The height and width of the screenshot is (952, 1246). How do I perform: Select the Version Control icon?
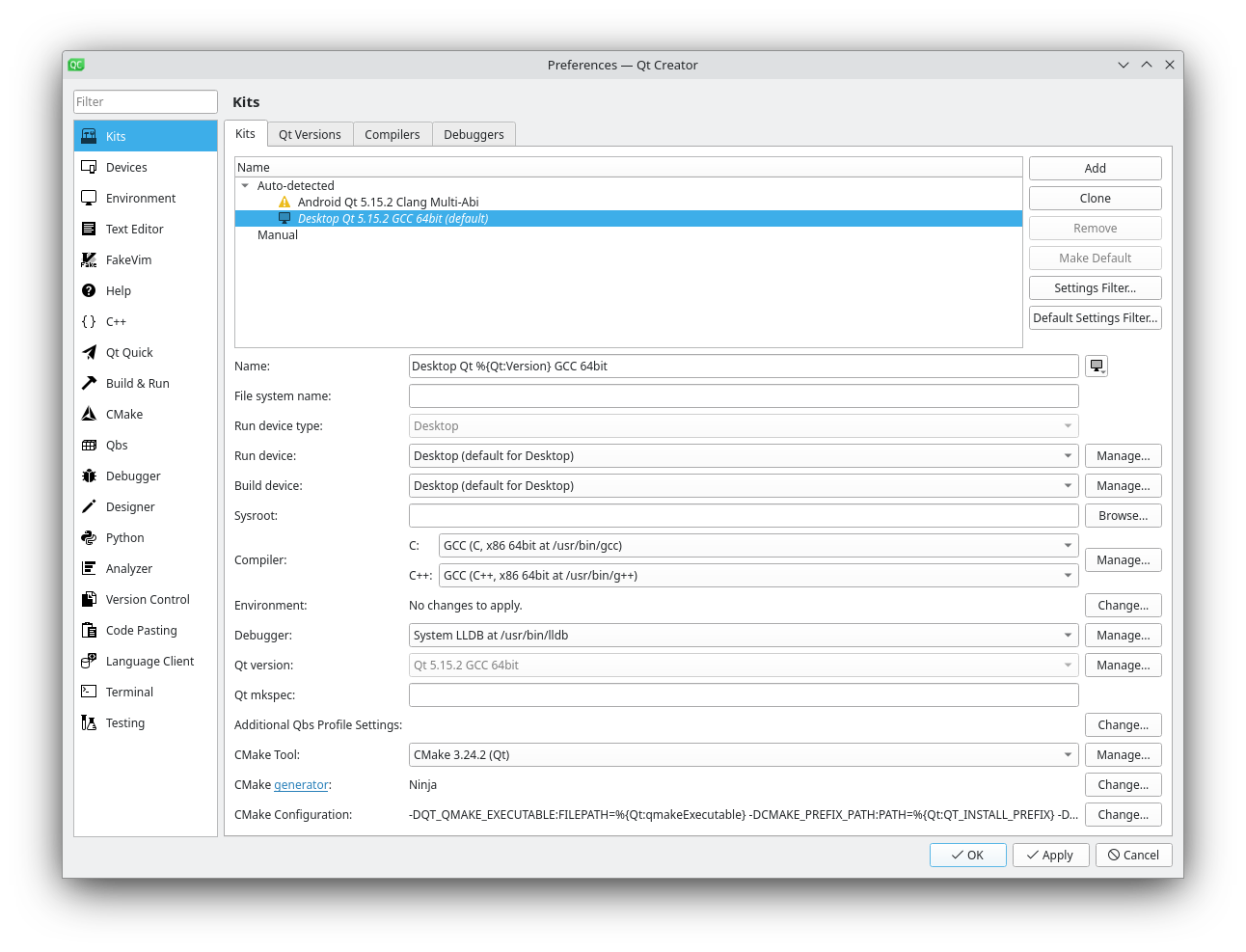(x=89, y=599)
